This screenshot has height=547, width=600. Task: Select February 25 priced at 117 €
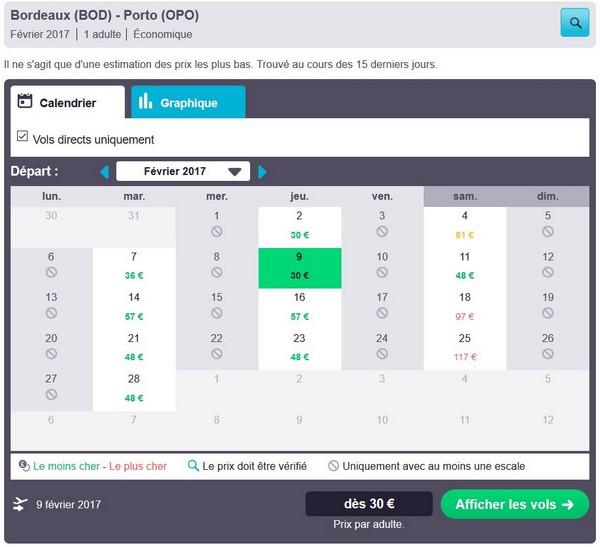click(x=465, y=348)
